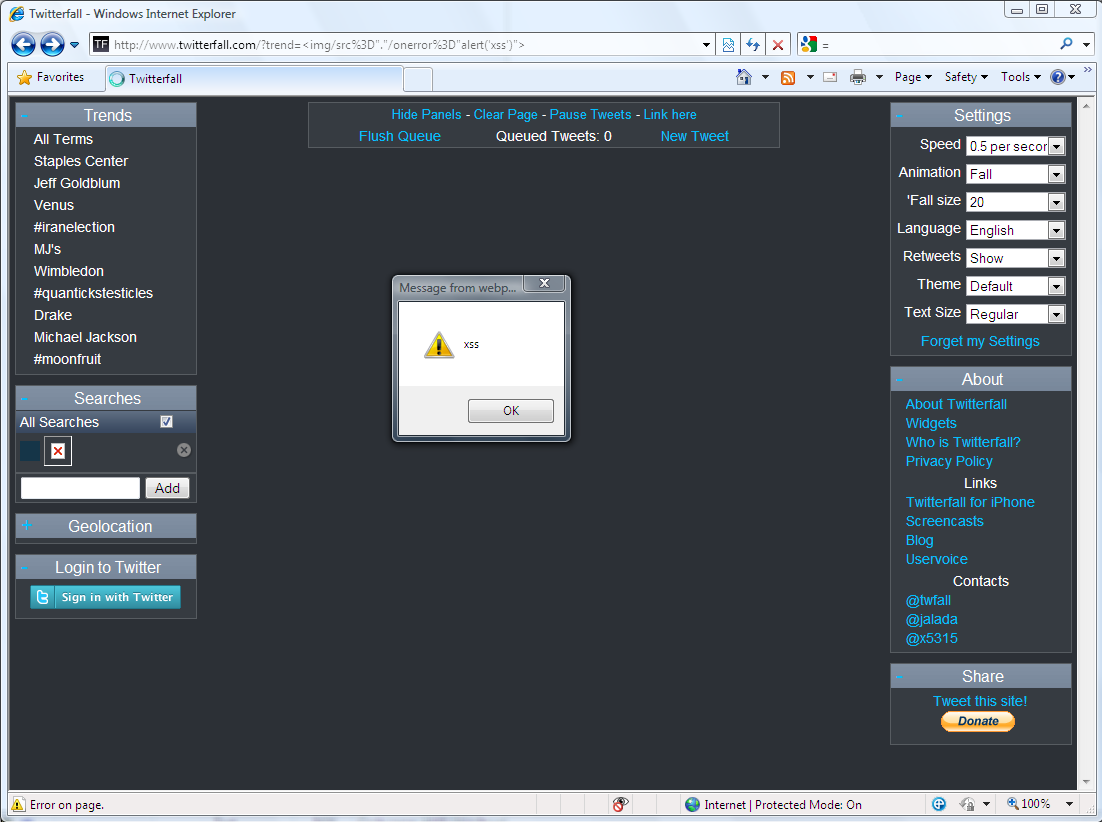
Task: Click the Compatibility View icon
Action: [729, 45]
